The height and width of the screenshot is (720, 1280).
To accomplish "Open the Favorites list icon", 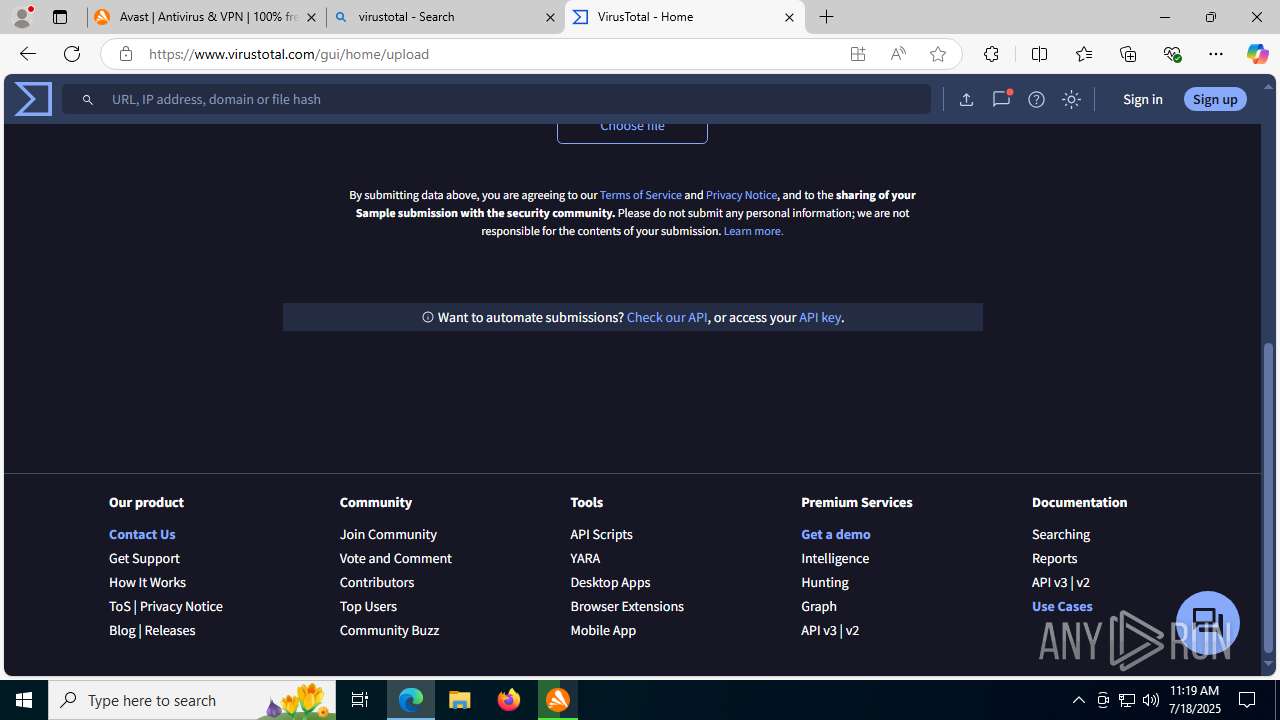I will [x=1084, y=54].
